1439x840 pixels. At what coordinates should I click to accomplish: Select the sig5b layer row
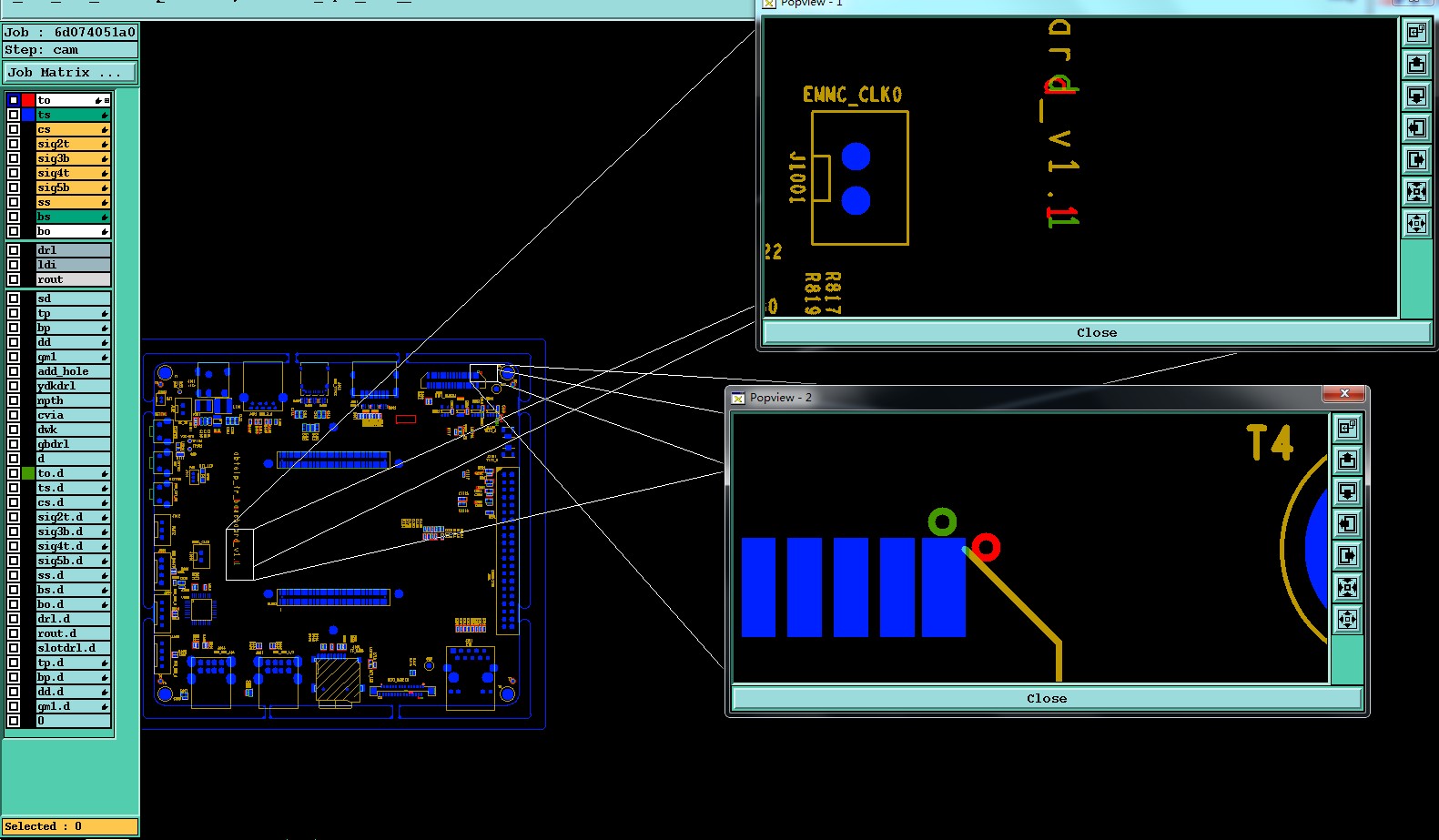(73, 187)
